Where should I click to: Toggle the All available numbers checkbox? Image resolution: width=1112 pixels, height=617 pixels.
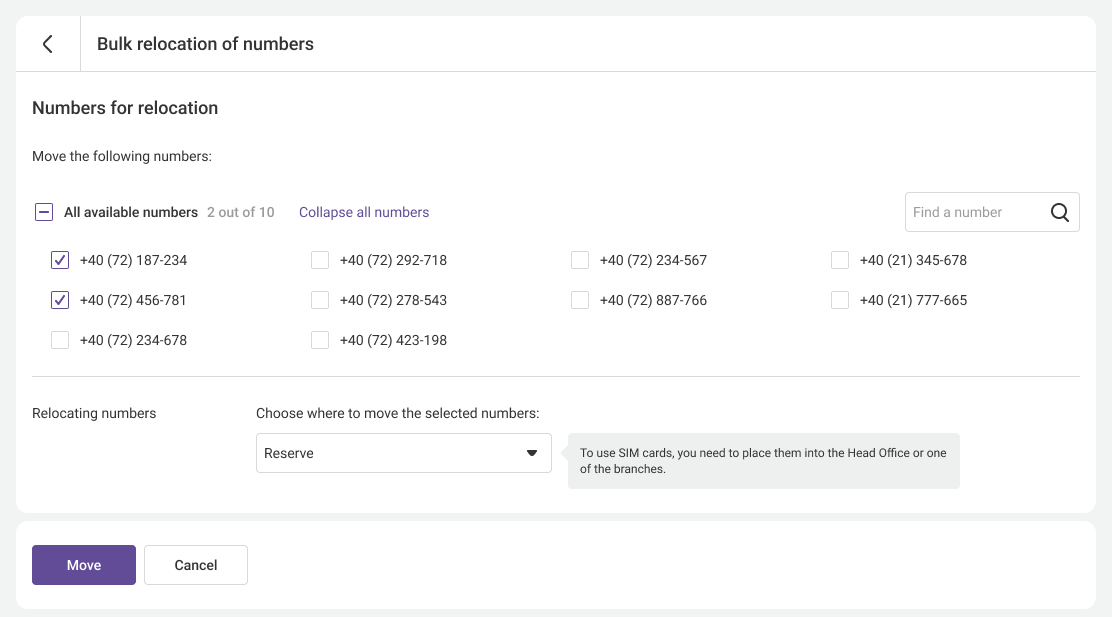point(44,212)
